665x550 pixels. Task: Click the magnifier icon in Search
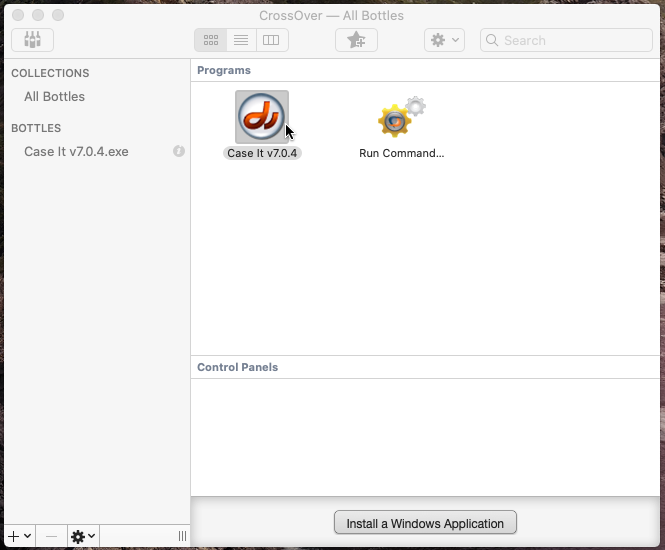tap(492, 40)
